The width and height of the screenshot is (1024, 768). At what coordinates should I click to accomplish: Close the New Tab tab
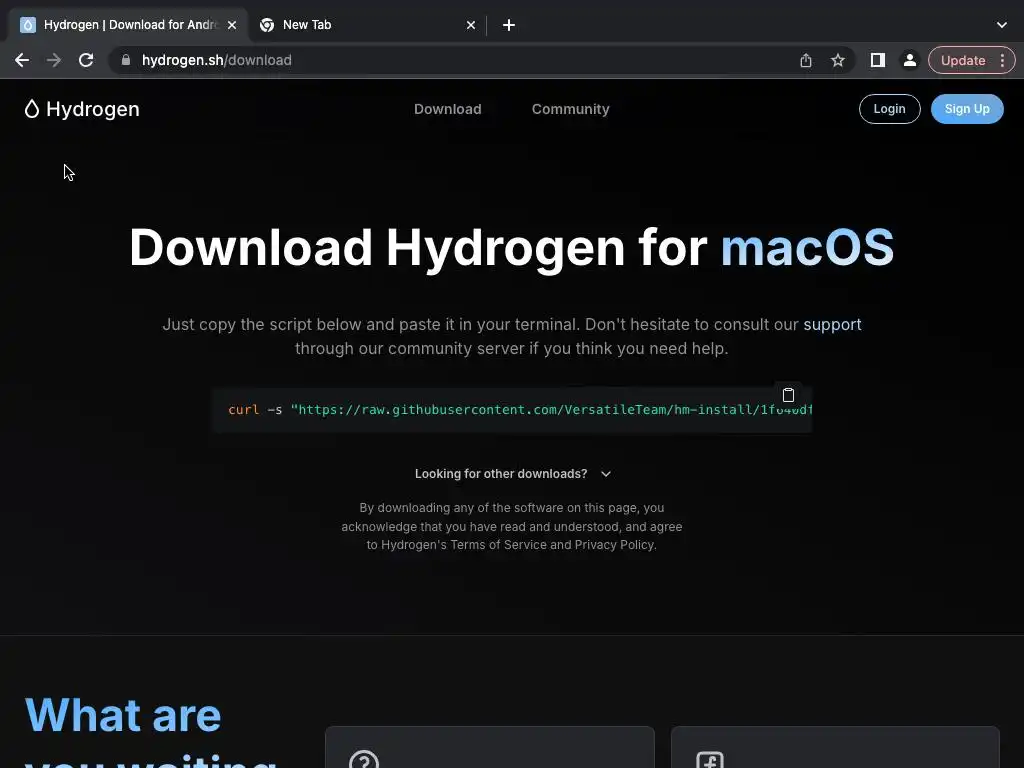click(471, 25)
